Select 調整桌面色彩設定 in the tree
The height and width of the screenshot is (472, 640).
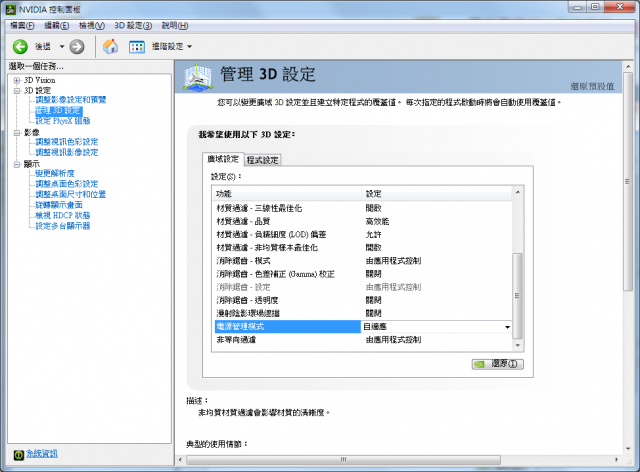tap(67, 184)
